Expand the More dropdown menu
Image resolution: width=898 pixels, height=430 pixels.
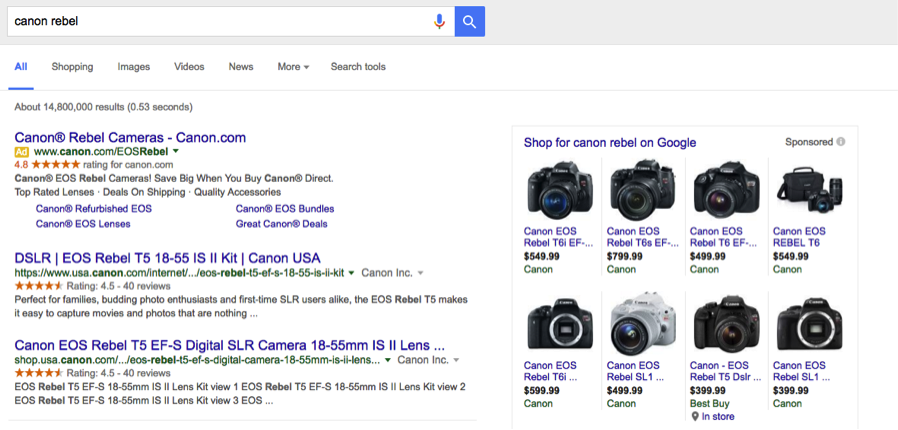[x=293, y=67]
